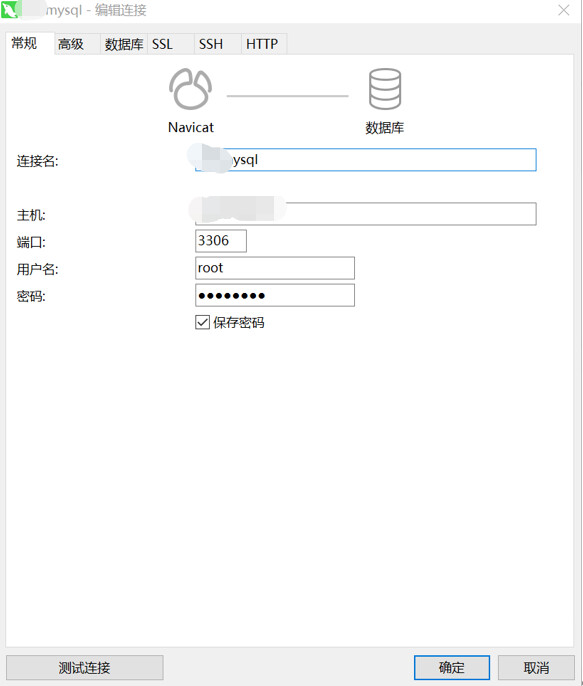Click the database cylinder icon
583x686 pixels.
(384, 89)
